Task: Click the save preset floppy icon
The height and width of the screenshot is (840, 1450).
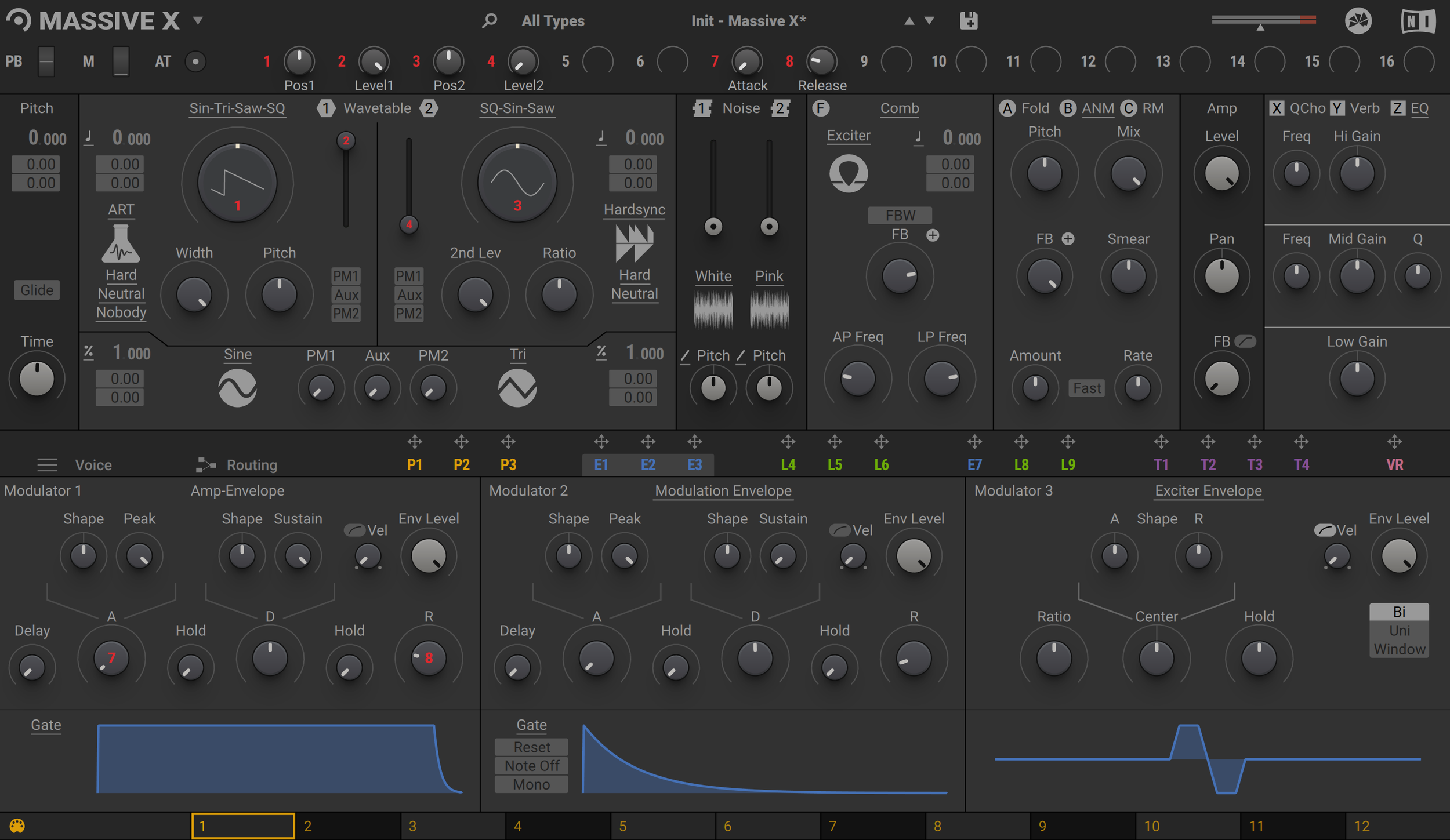Action: coord(969,21)
